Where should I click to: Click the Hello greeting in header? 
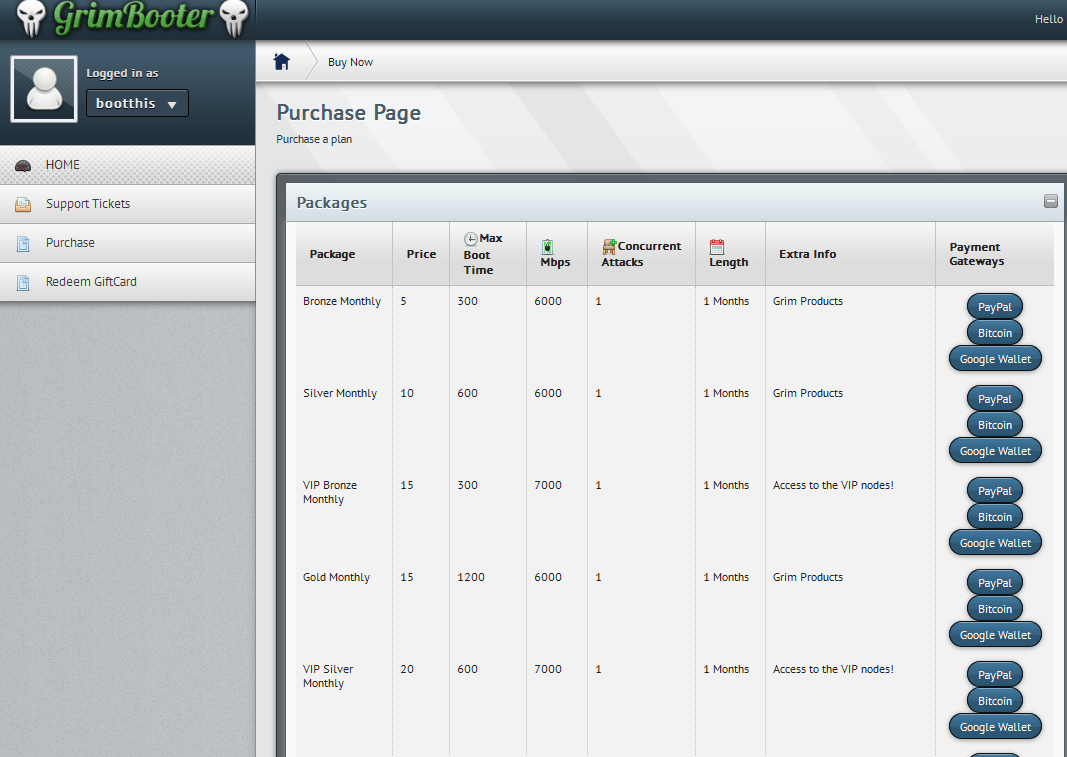[1049, 19]
